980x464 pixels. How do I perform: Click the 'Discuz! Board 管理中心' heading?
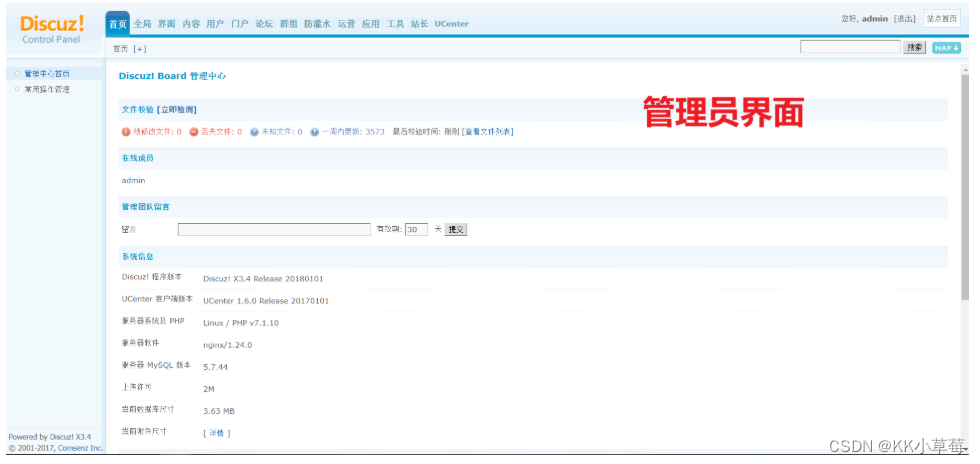coord(172,76)
